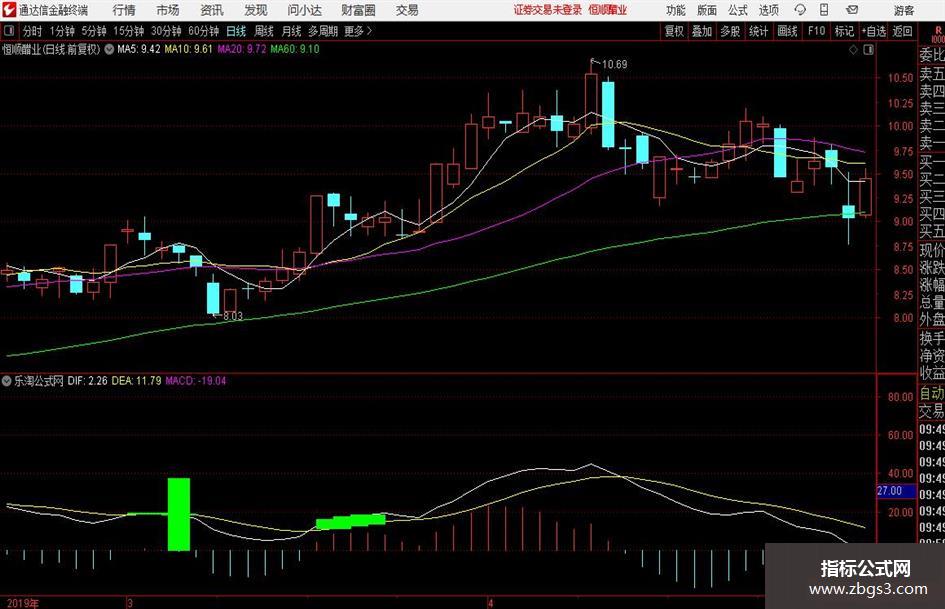Click the MA60: 9.10 indicator value
This screenshot has height=609, width=945.
[295, 49]
